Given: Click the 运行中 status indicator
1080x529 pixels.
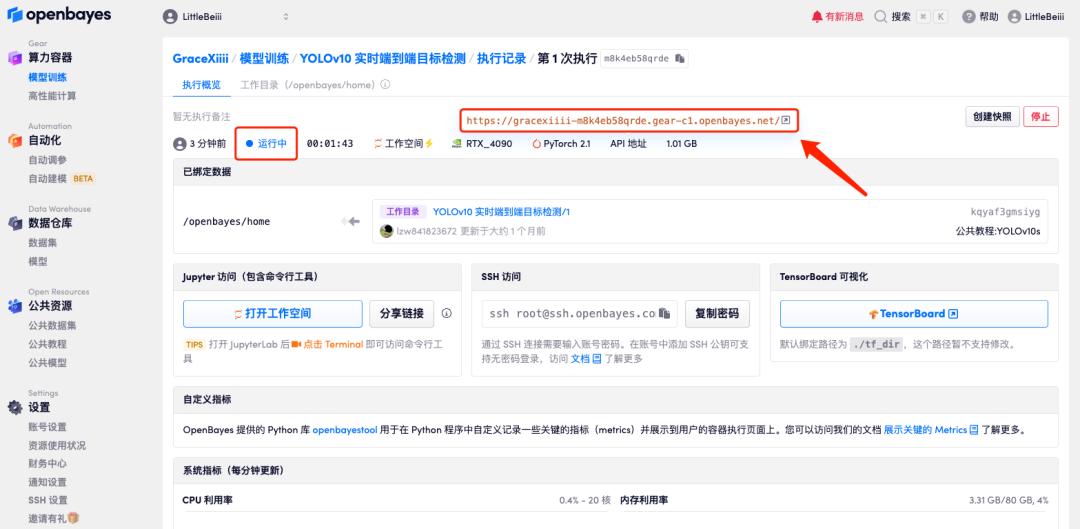Looking at the screenshot, I should tap(266, 144).
